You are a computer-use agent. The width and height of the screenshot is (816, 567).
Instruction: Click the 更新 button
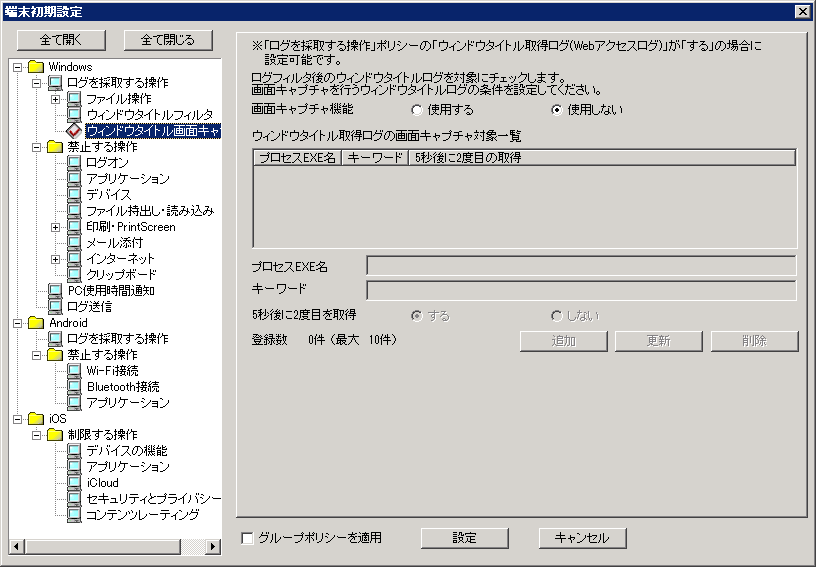pos(659,341)
